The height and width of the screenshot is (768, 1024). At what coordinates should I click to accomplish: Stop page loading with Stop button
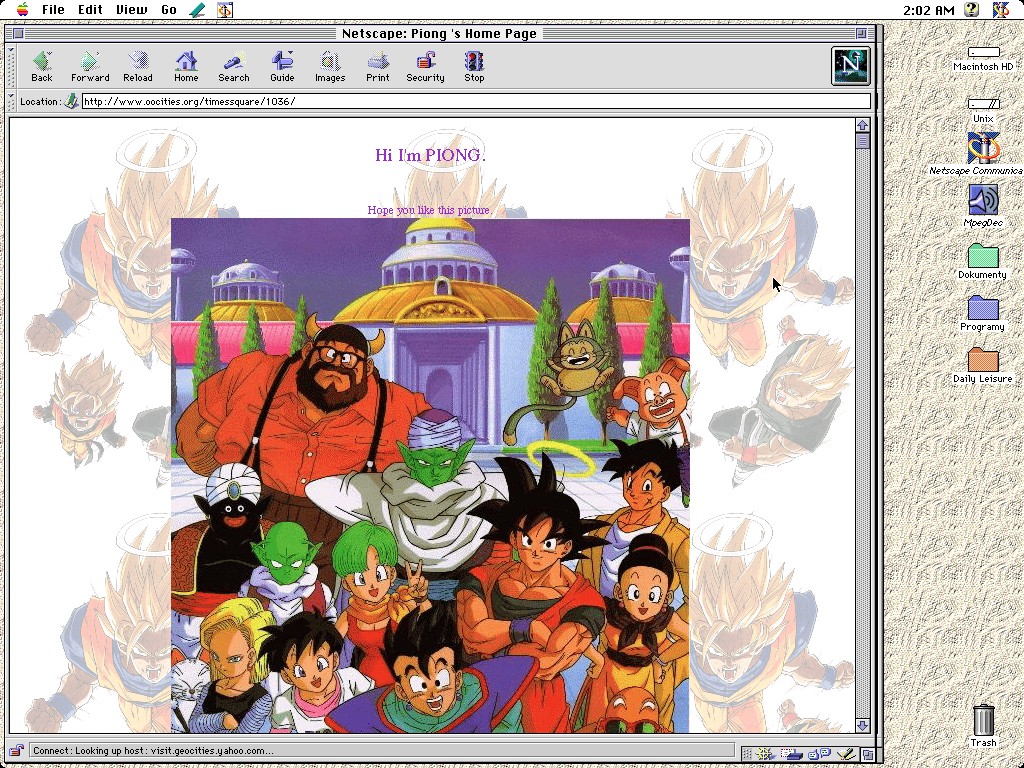(x=474, y=66)
